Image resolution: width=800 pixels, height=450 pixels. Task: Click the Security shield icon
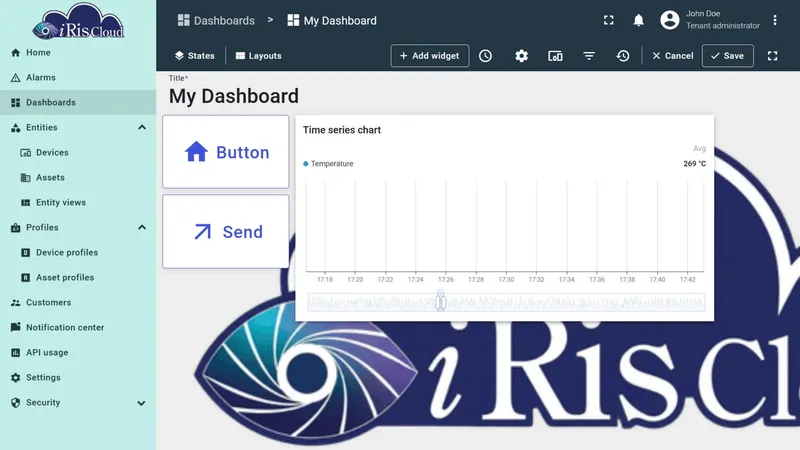15,403
